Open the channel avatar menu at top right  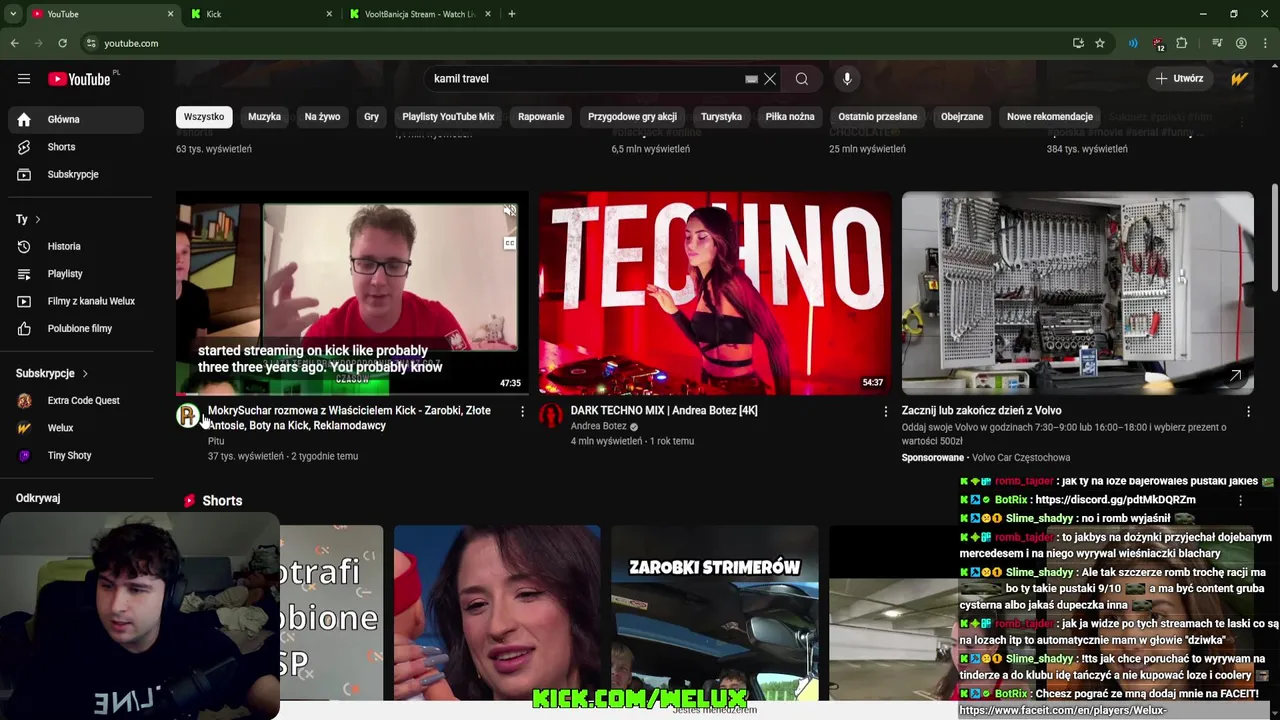click(1240, 79)
